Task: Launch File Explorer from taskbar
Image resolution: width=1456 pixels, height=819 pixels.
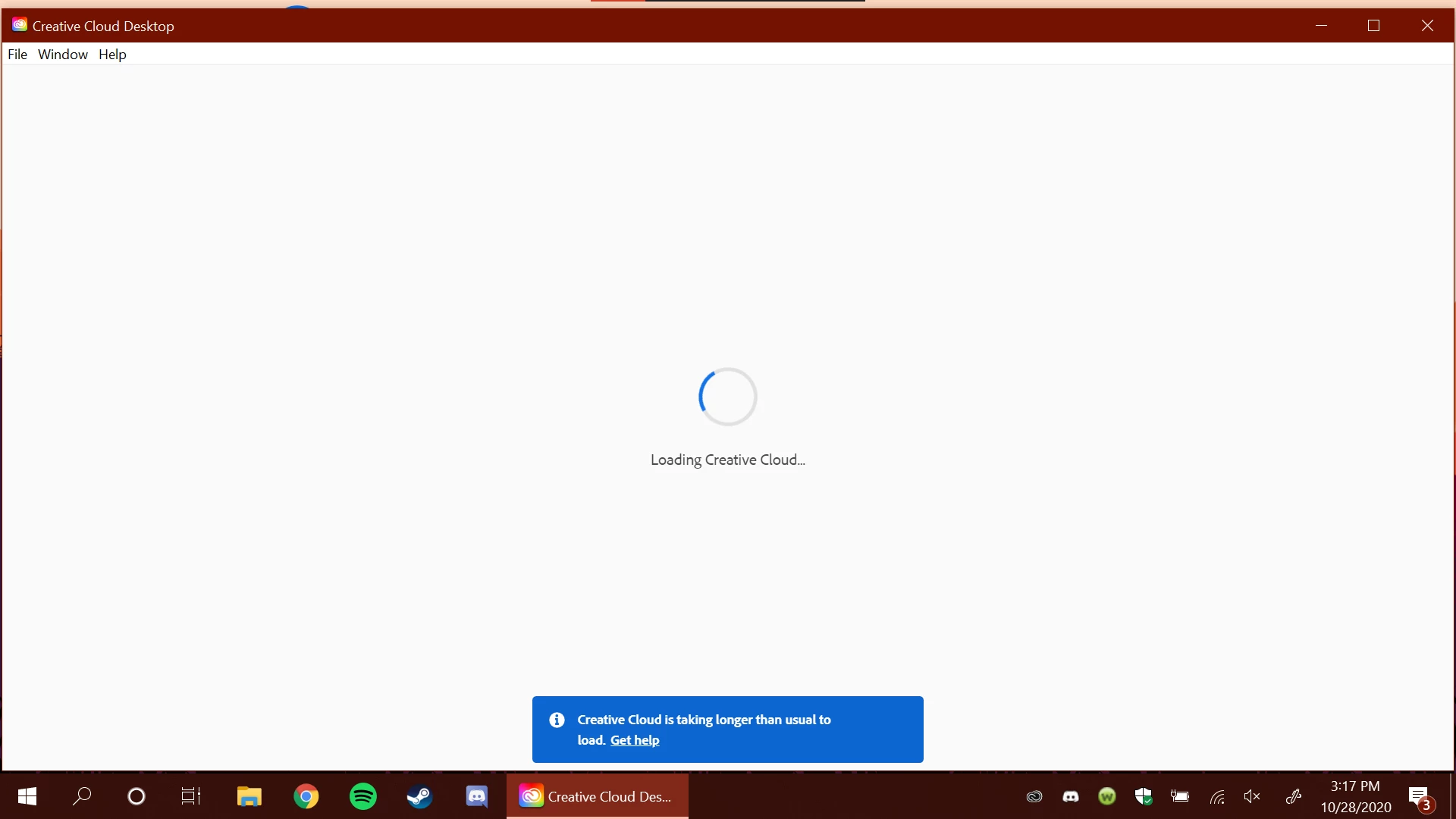Action: coord(249,796)
